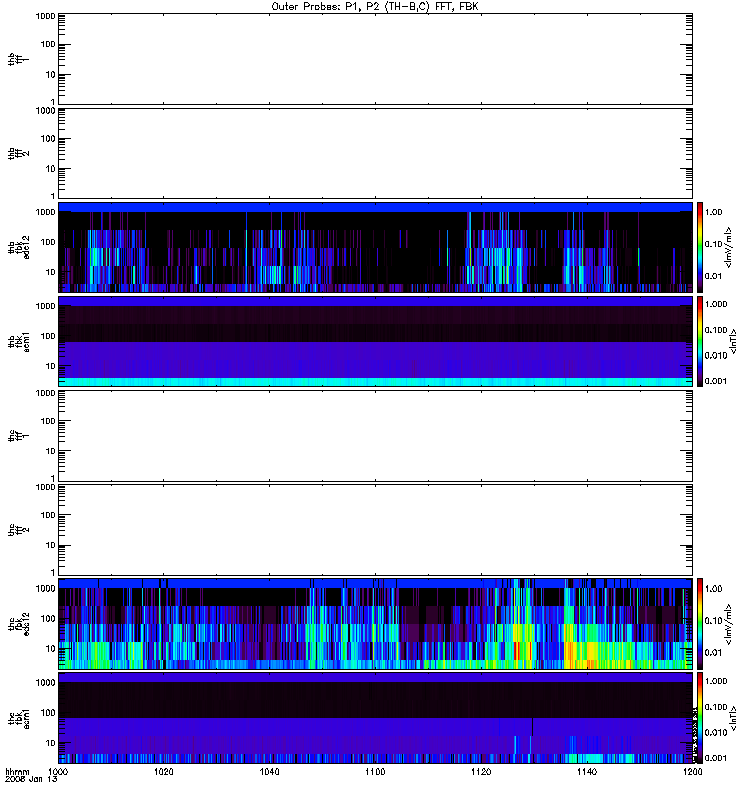Click the 'thc fff 1' axis label
Viewport: 750px width, 800px height.
[18, 436]
